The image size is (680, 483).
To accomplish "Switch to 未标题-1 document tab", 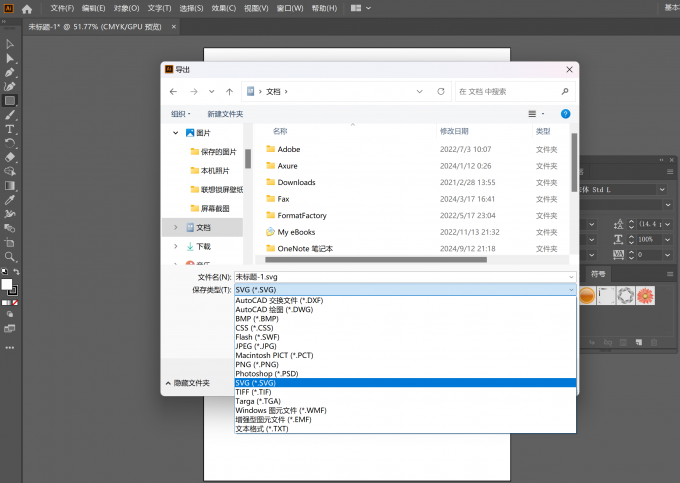I will (95, 27).
